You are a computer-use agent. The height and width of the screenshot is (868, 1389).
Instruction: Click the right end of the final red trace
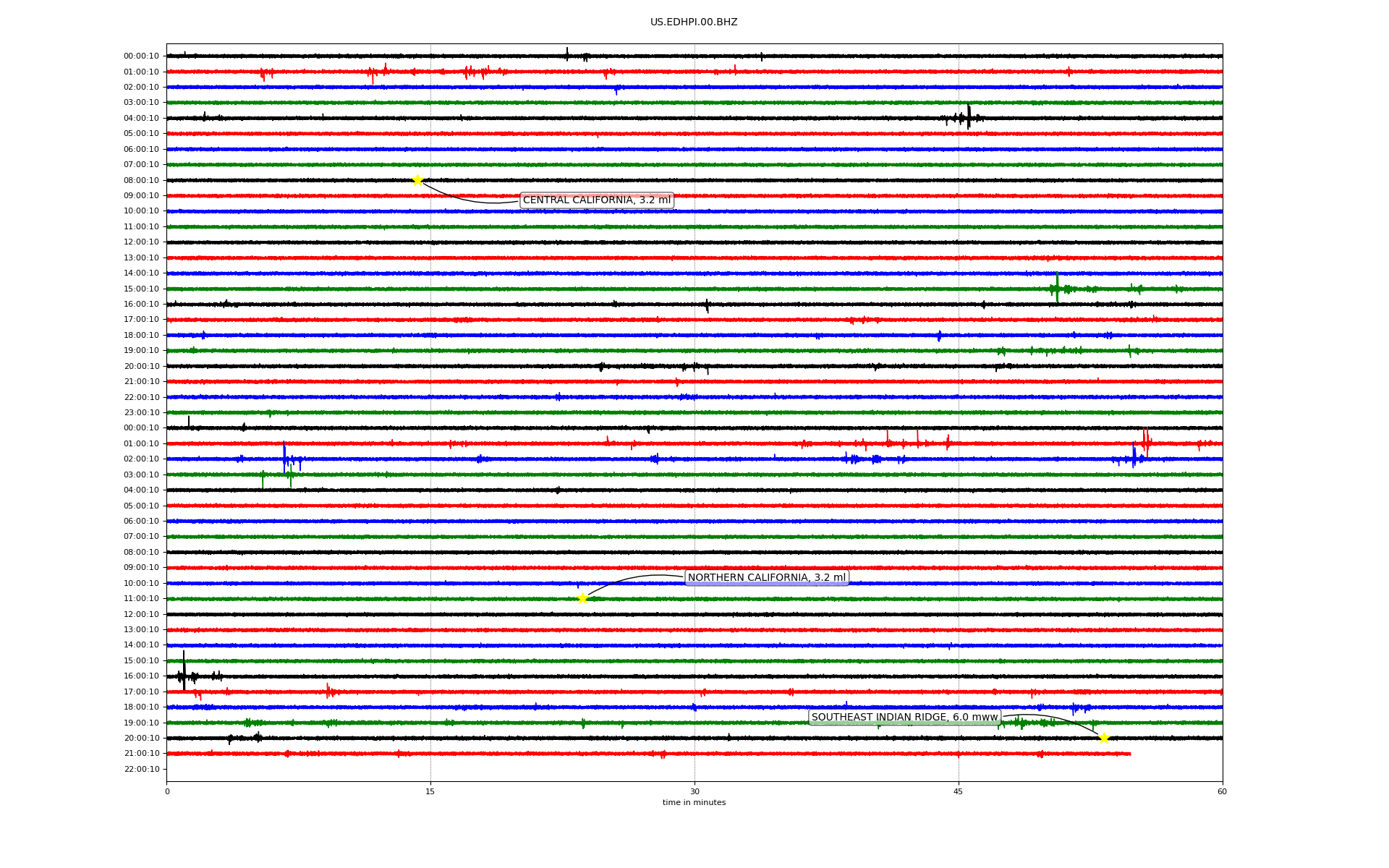(x=1129, y=754)
